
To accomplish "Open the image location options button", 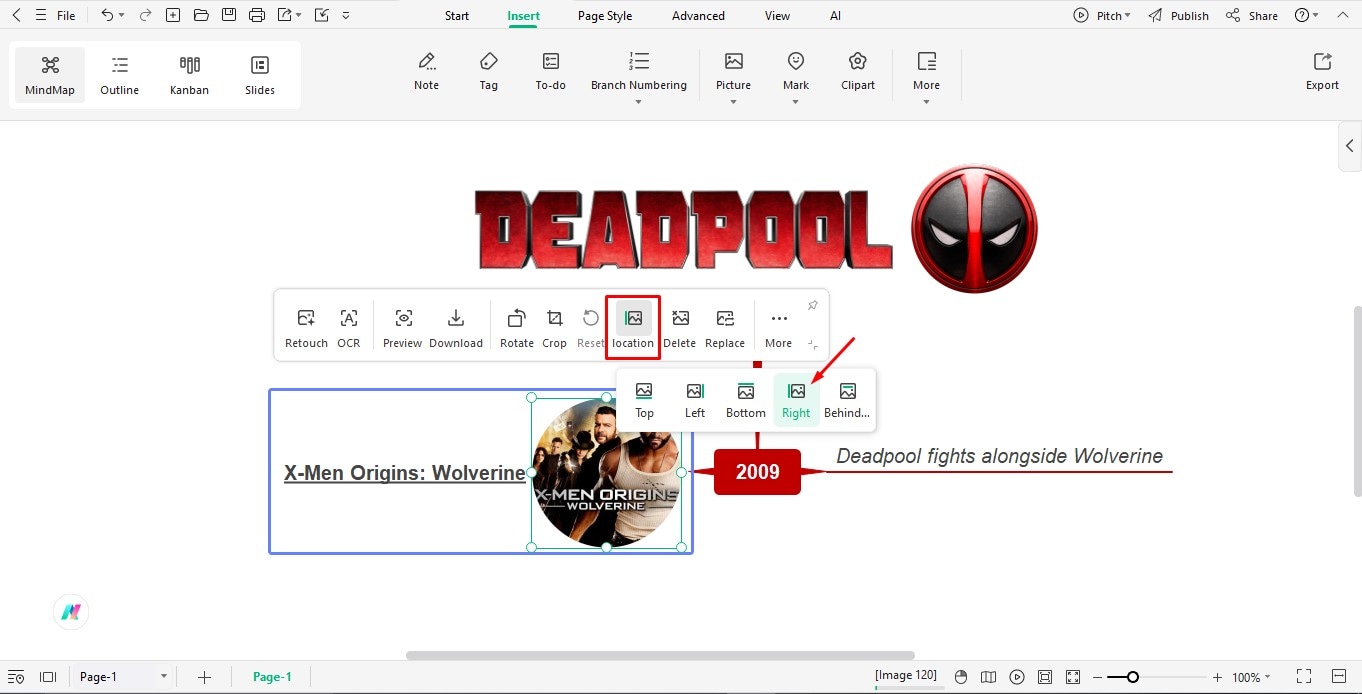I will point(633,327).
